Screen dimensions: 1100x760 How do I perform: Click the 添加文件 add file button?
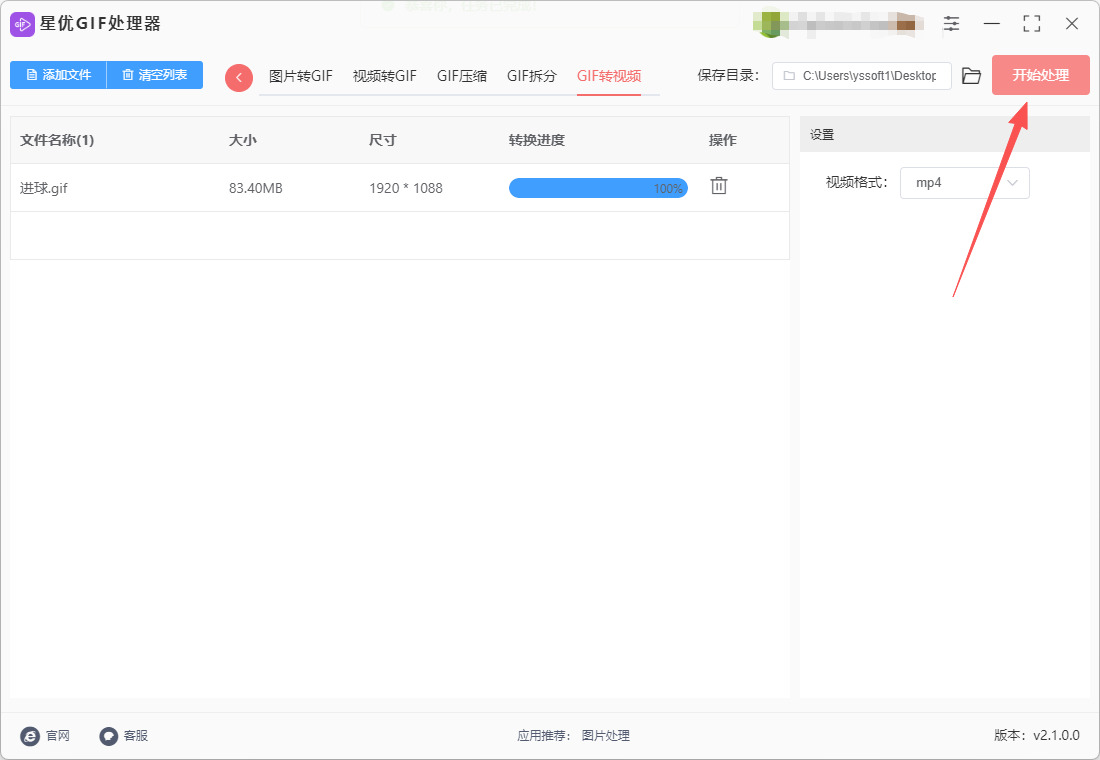pyautogui.click(x=58, y=75)
